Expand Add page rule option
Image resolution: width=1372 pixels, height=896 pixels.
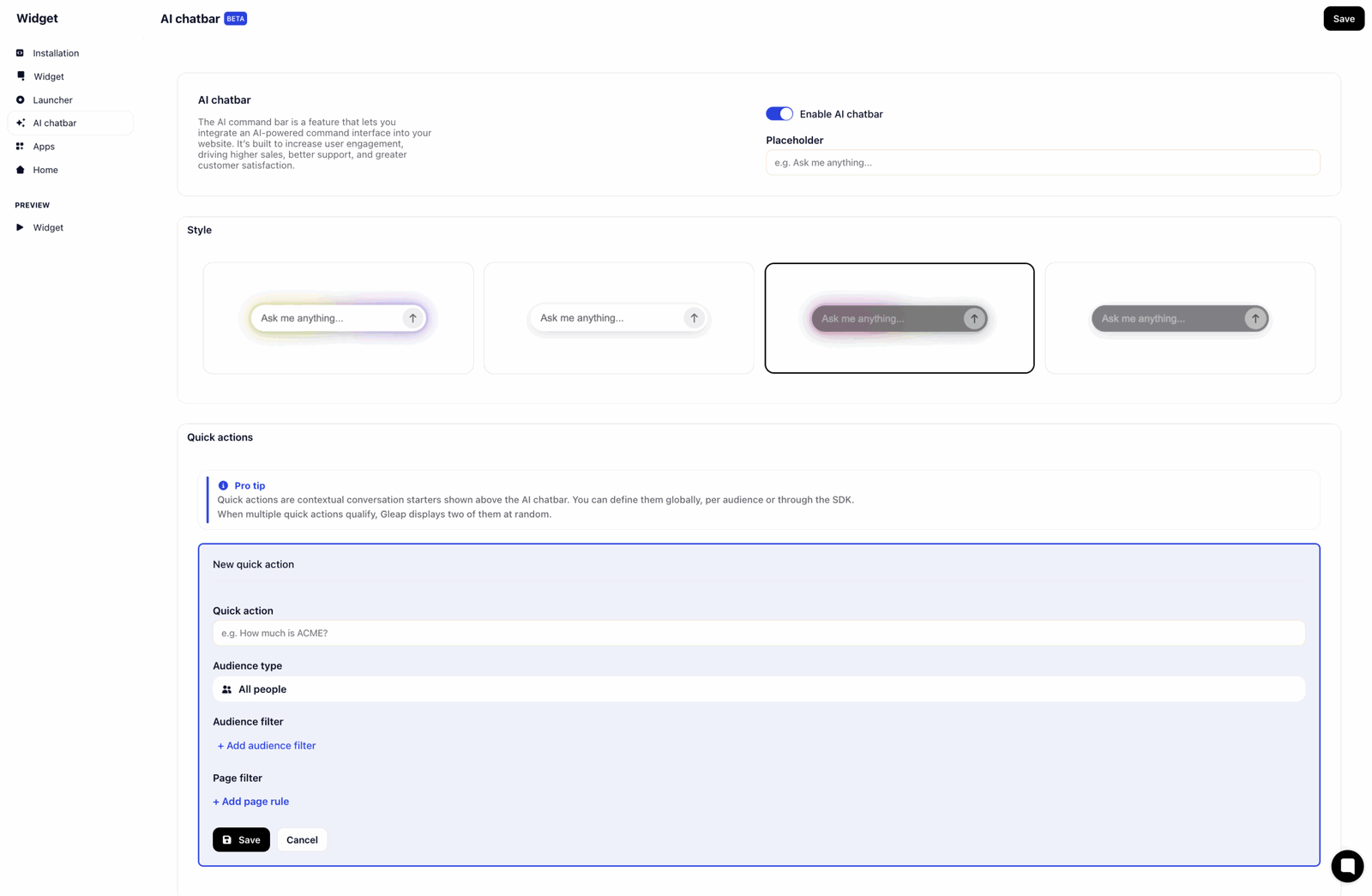click(x=250, y=802)
